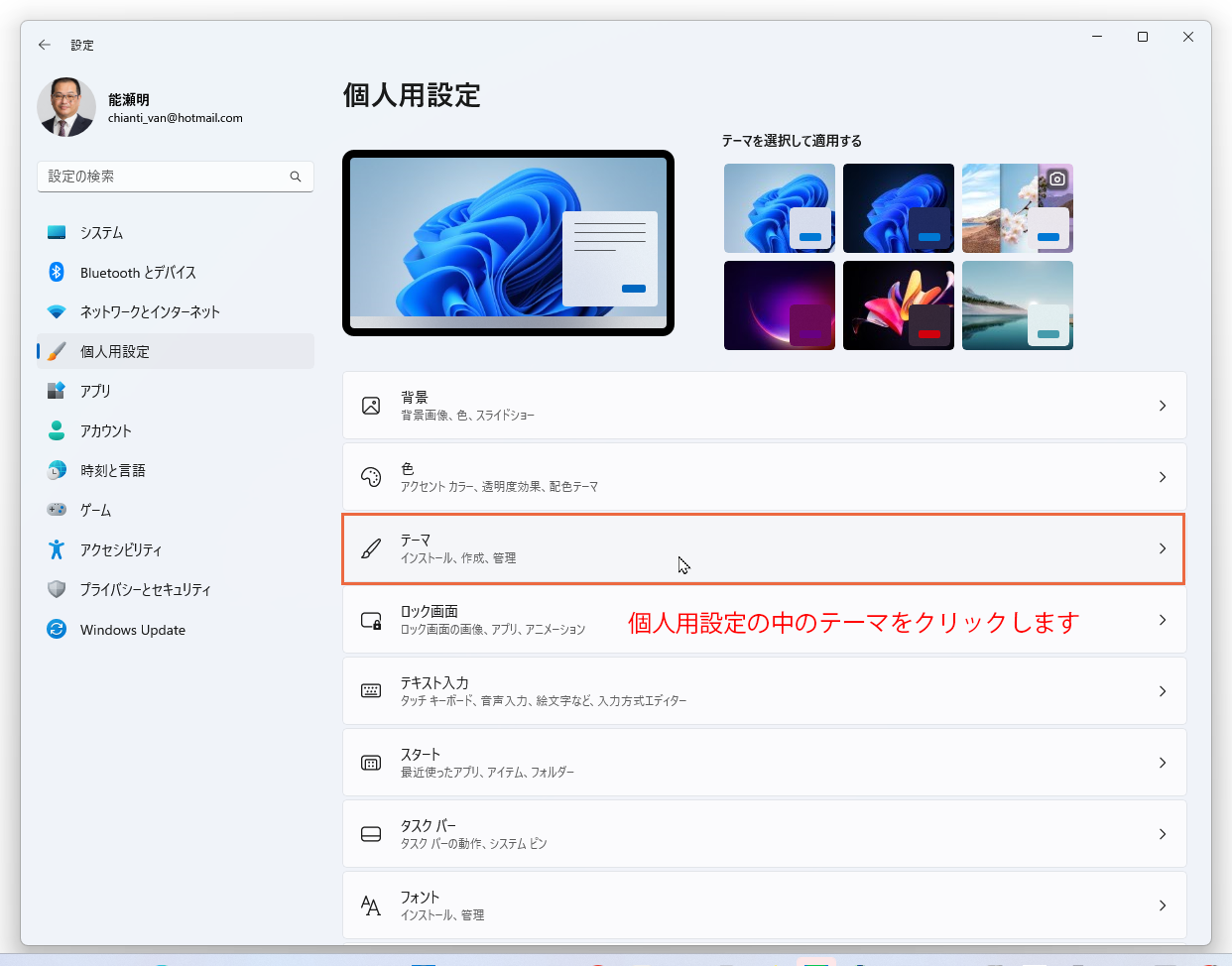Open テーマ via its right chevron
The height and width of the screenshot is (966, 1232).
coord(1163,548)
